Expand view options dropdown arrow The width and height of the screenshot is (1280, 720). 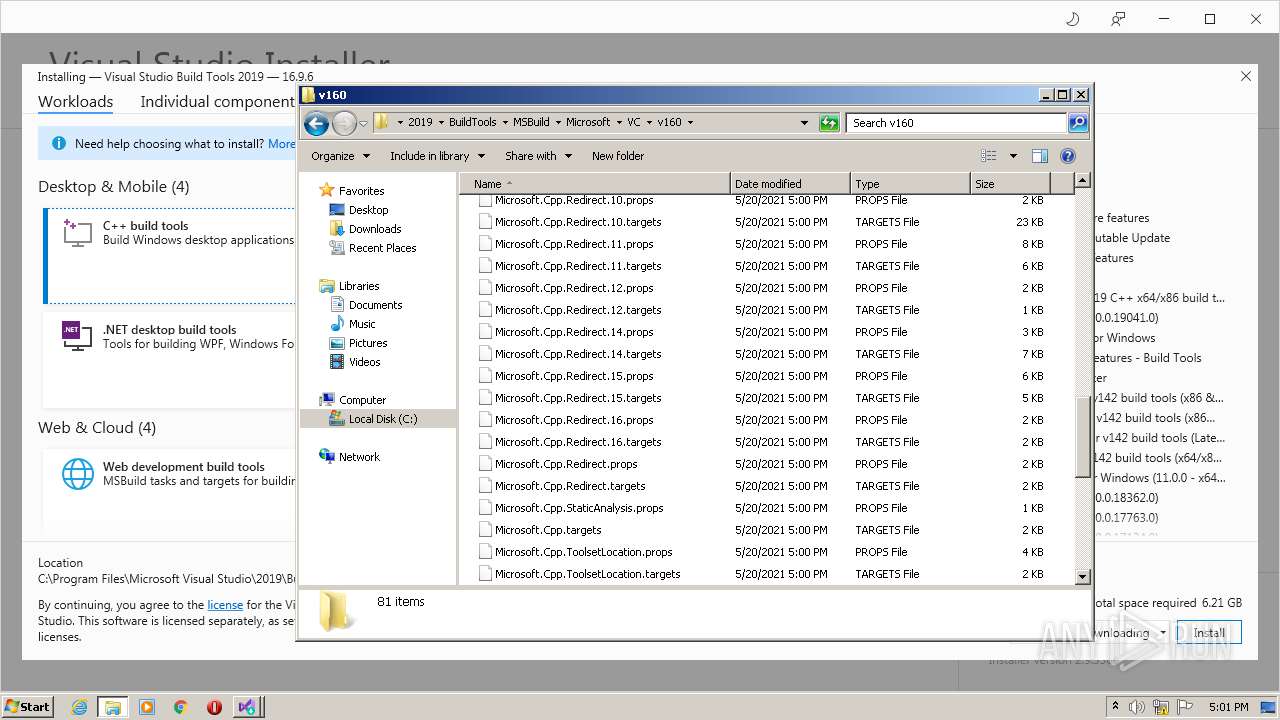(1012, 156)
